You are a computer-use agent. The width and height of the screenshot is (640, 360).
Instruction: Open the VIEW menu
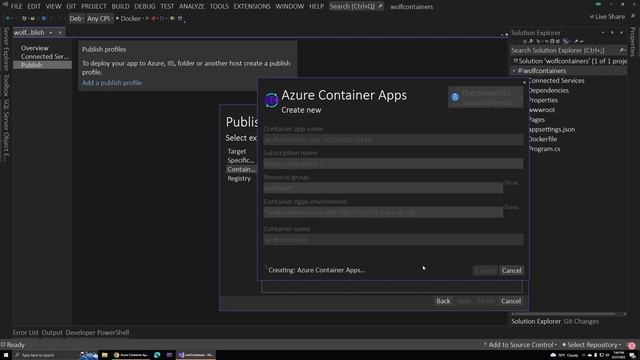[x=53, y=7]
